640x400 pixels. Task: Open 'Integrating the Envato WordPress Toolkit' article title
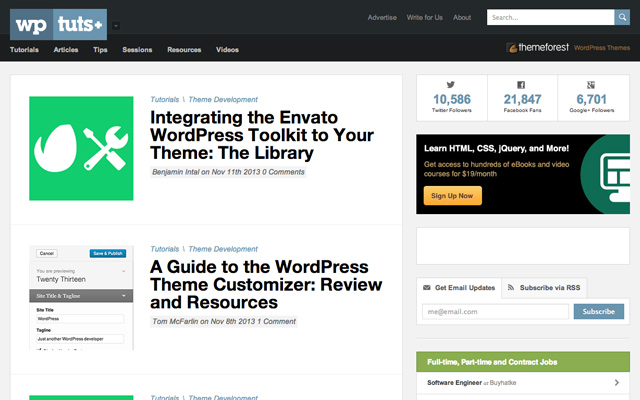(x=262, y=135)
